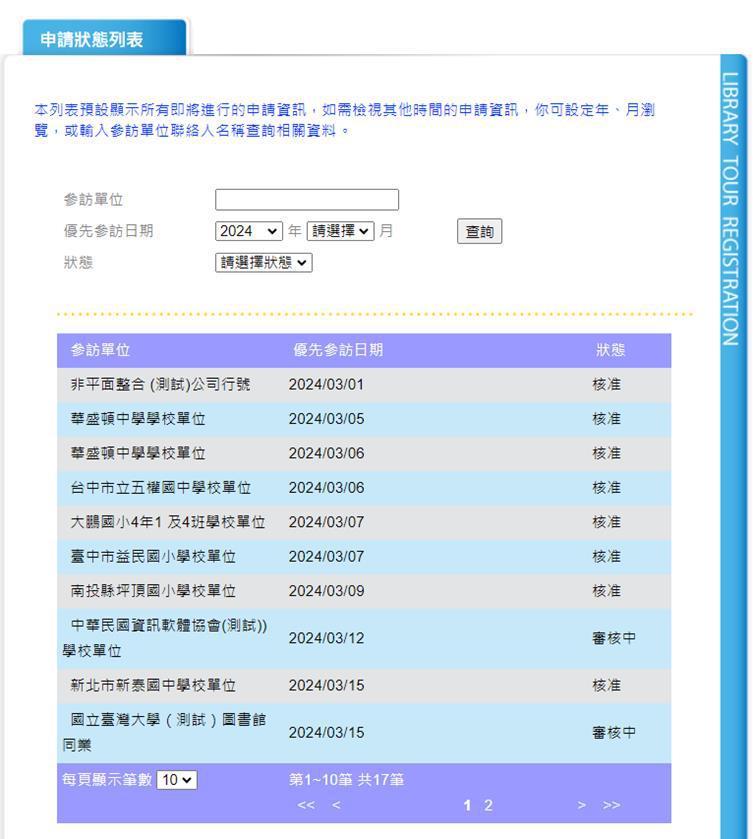This screenshot has height=839, width=753.
Task: Click 審核中 status for 國立臺灣大學 row
Action: tap(614, 733)
